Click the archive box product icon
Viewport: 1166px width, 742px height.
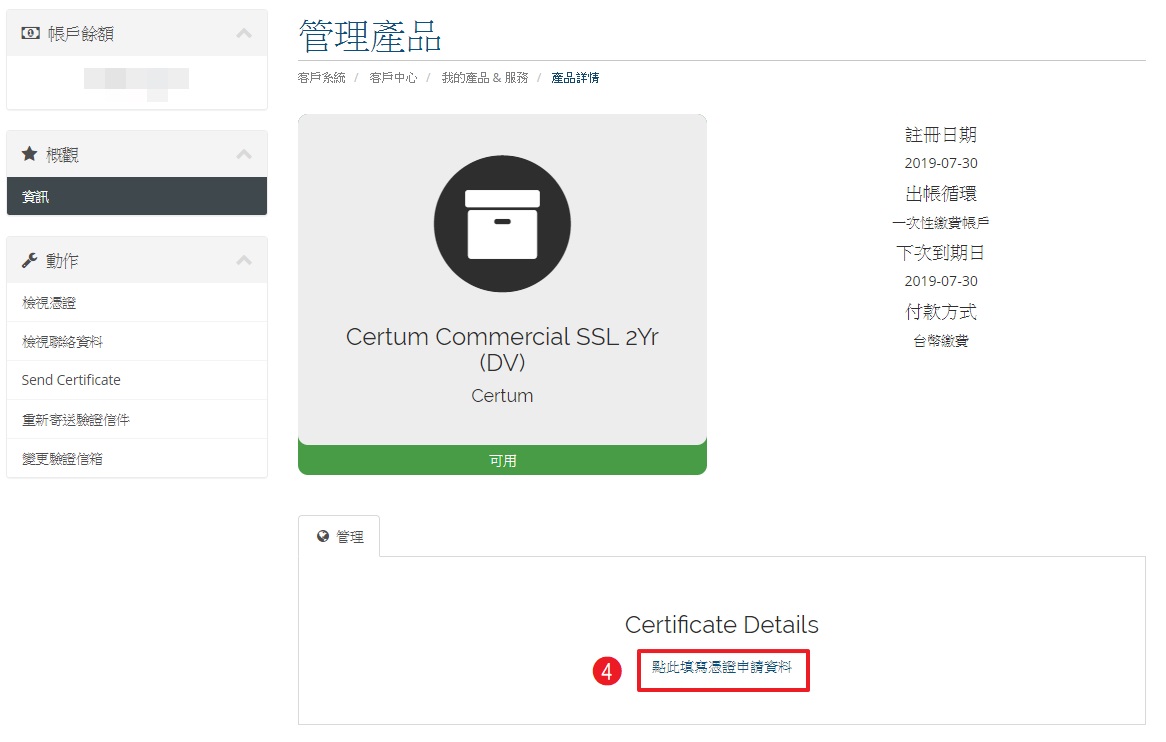click(x=502, y=224)
